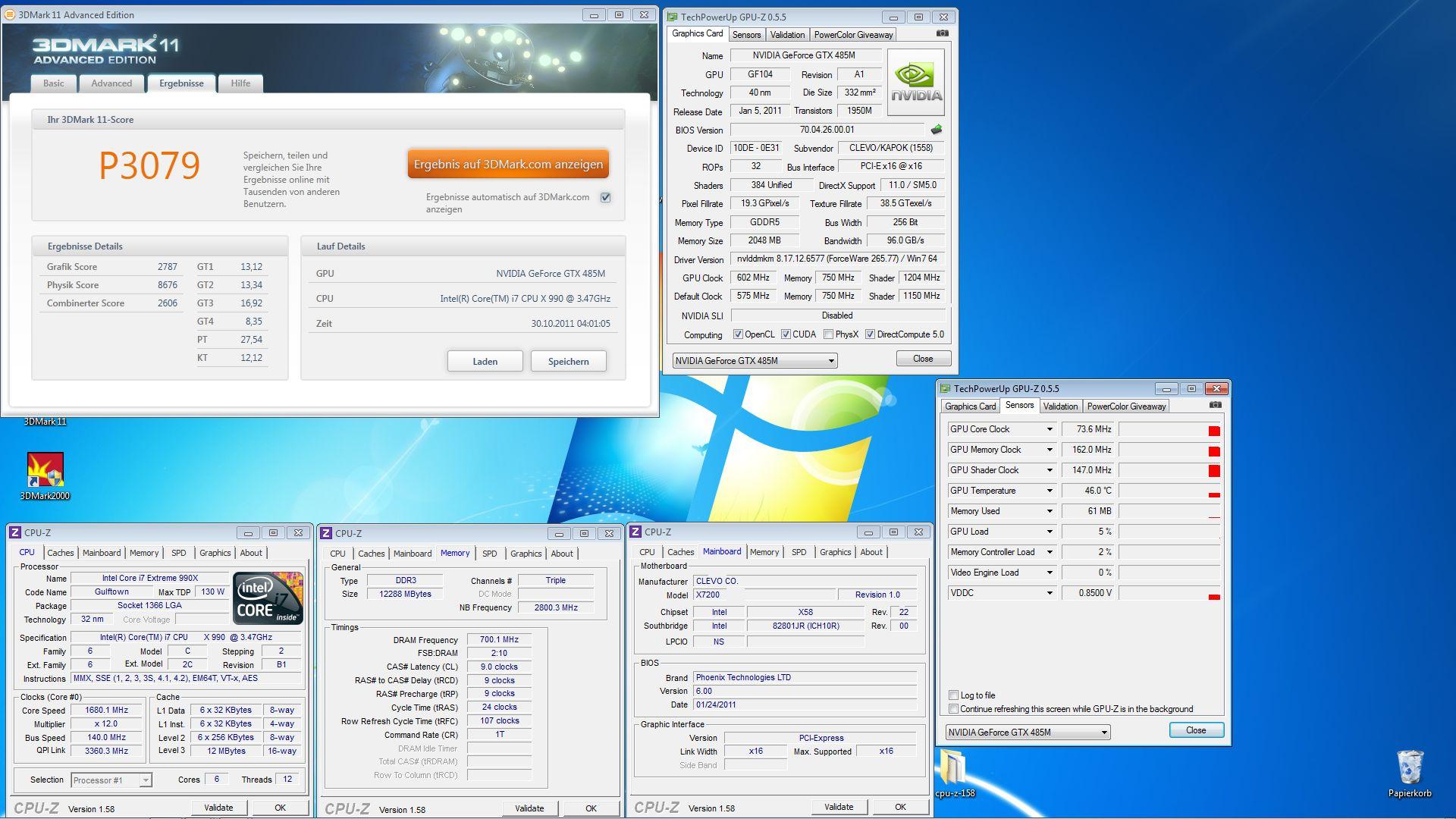Click the camera icon in GPU-Z Sensors window

pos(1215,405)
